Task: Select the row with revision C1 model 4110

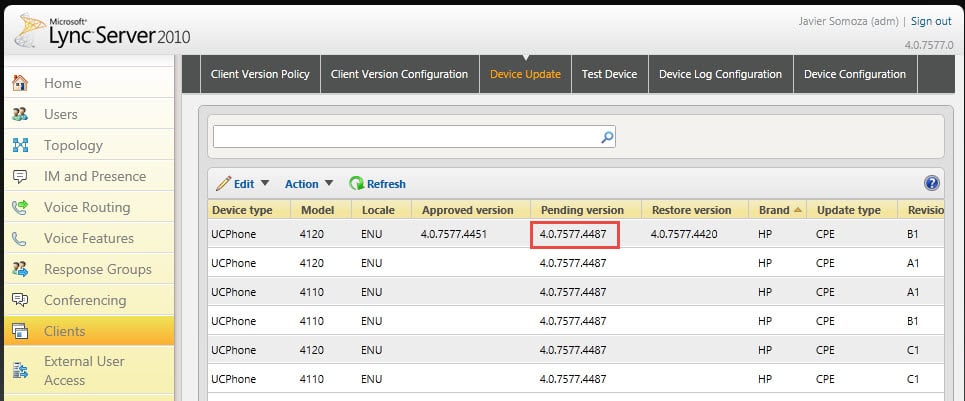Action: [x=575, y=378]
